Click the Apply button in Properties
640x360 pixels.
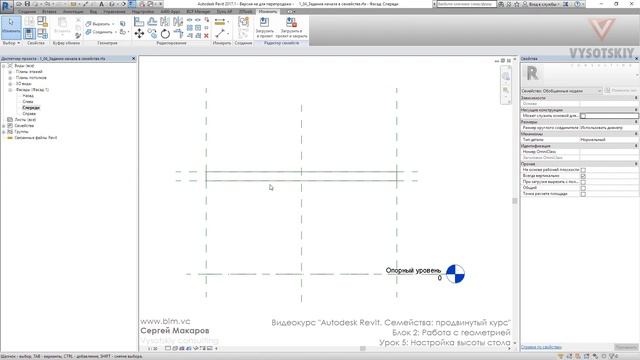tap(626, 347)
